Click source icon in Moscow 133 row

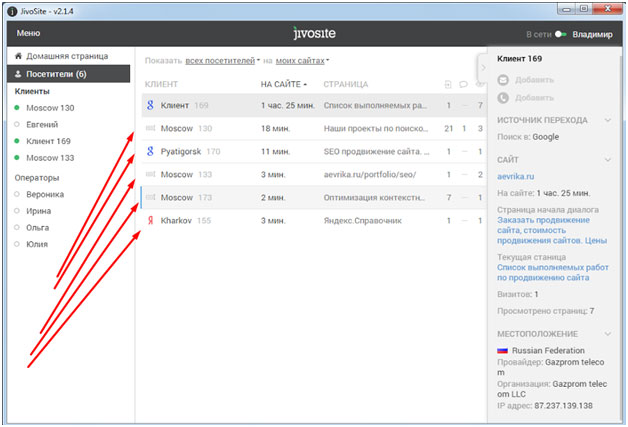pyautogui.click(x=150, y=174)
